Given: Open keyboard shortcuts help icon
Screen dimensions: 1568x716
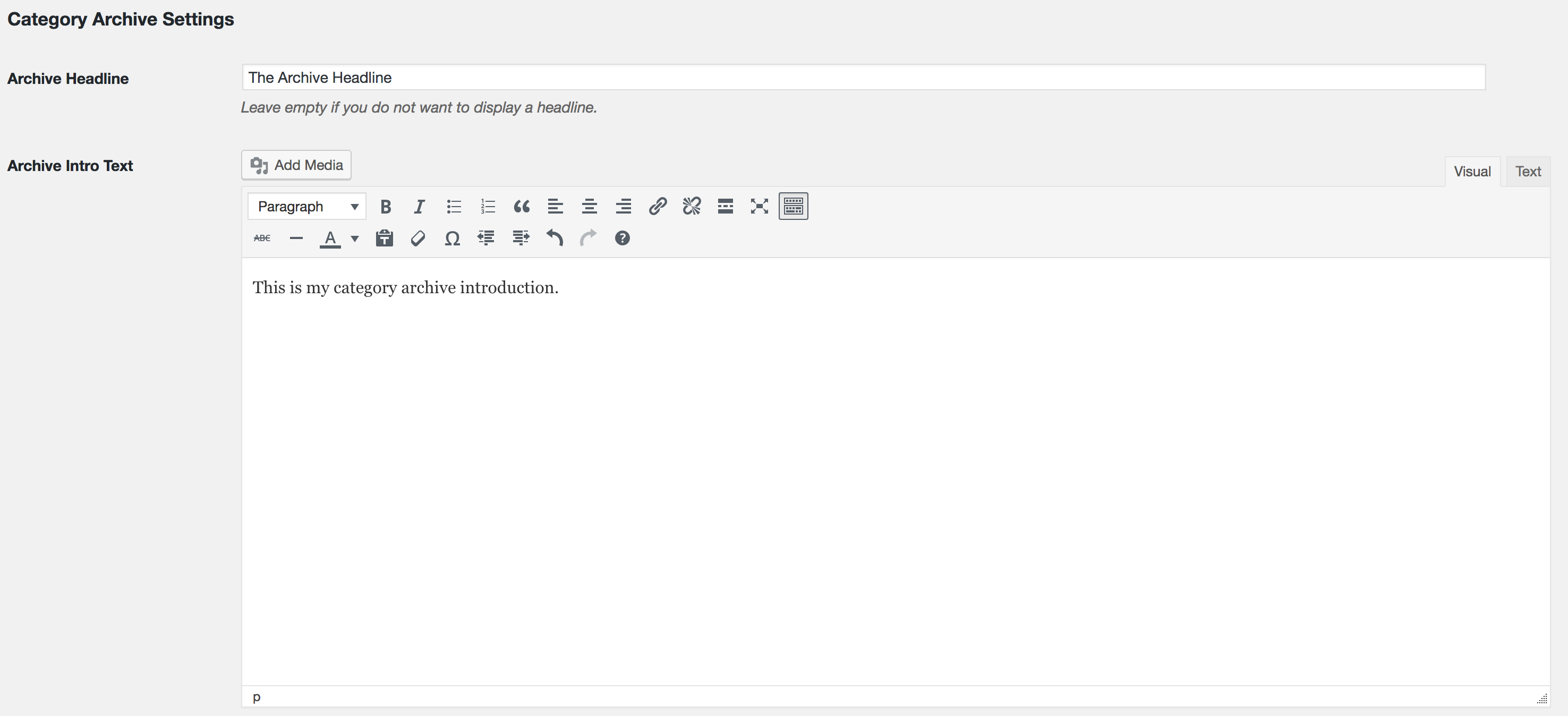Looking at the screenshot, I should coord(622,238).
